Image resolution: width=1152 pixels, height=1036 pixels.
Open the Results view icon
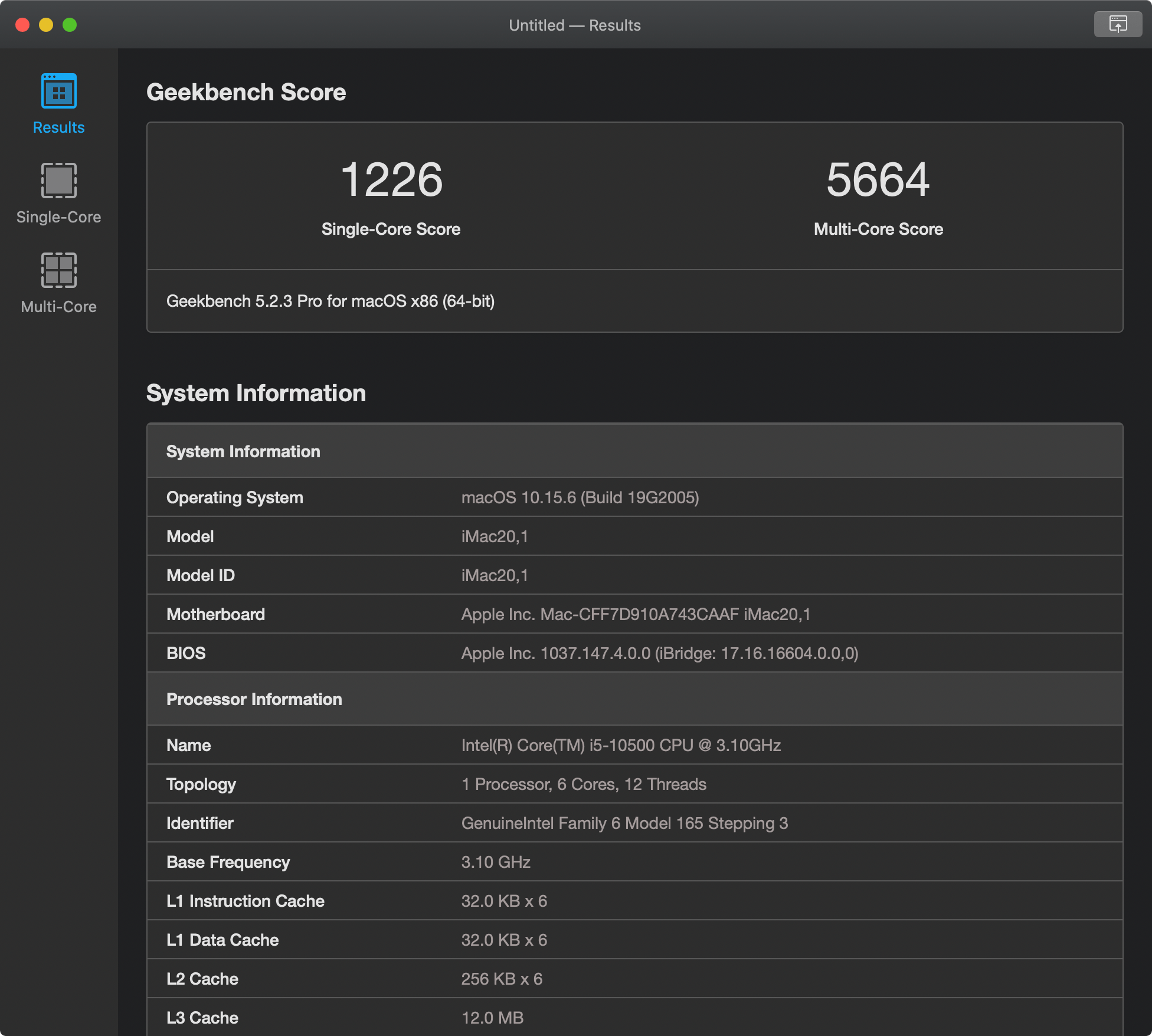[58, 91]
